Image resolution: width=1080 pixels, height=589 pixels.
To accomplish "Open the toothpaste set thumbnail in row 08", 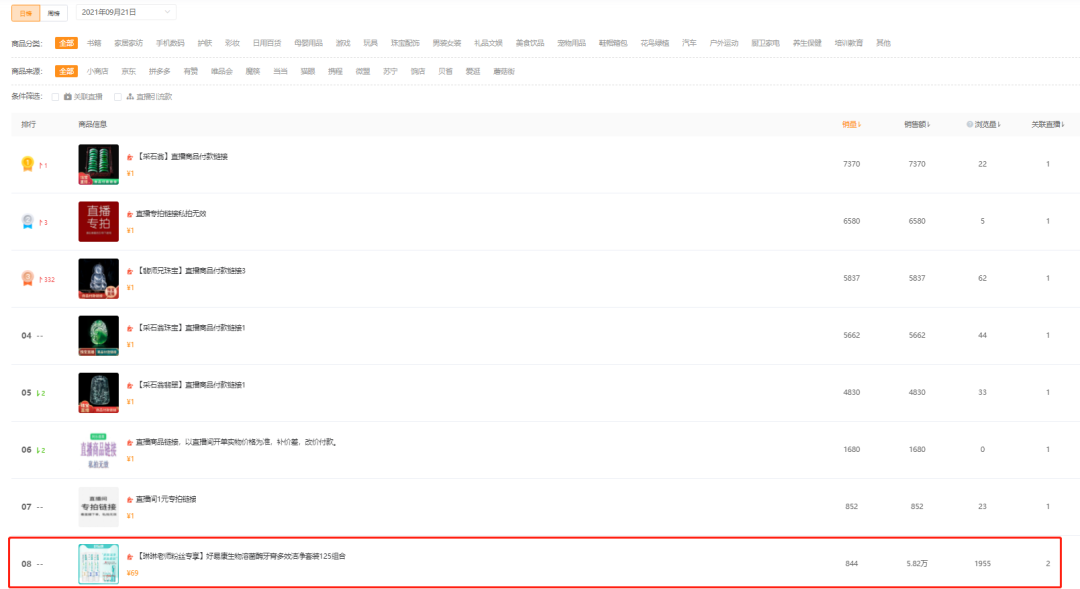I will pos(98,564).
